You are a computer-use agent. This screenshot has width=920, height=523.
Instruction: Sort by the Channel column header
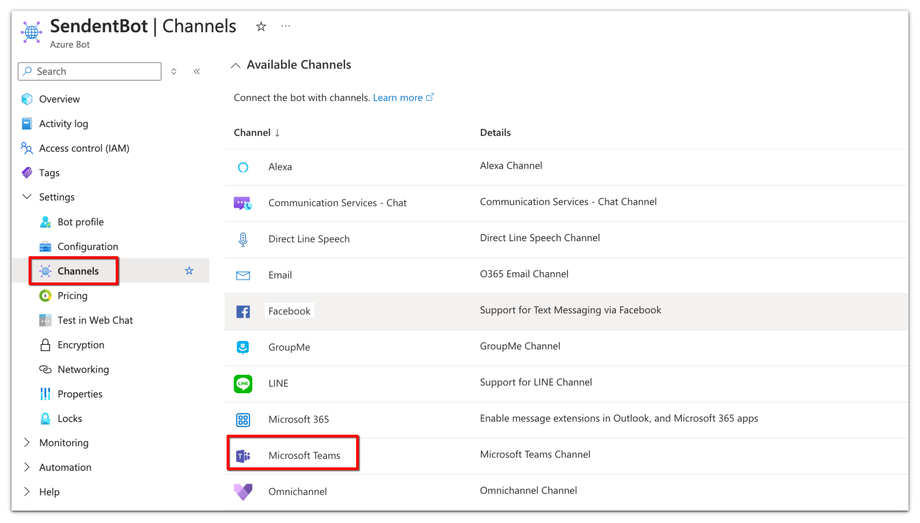click(256, 133)
